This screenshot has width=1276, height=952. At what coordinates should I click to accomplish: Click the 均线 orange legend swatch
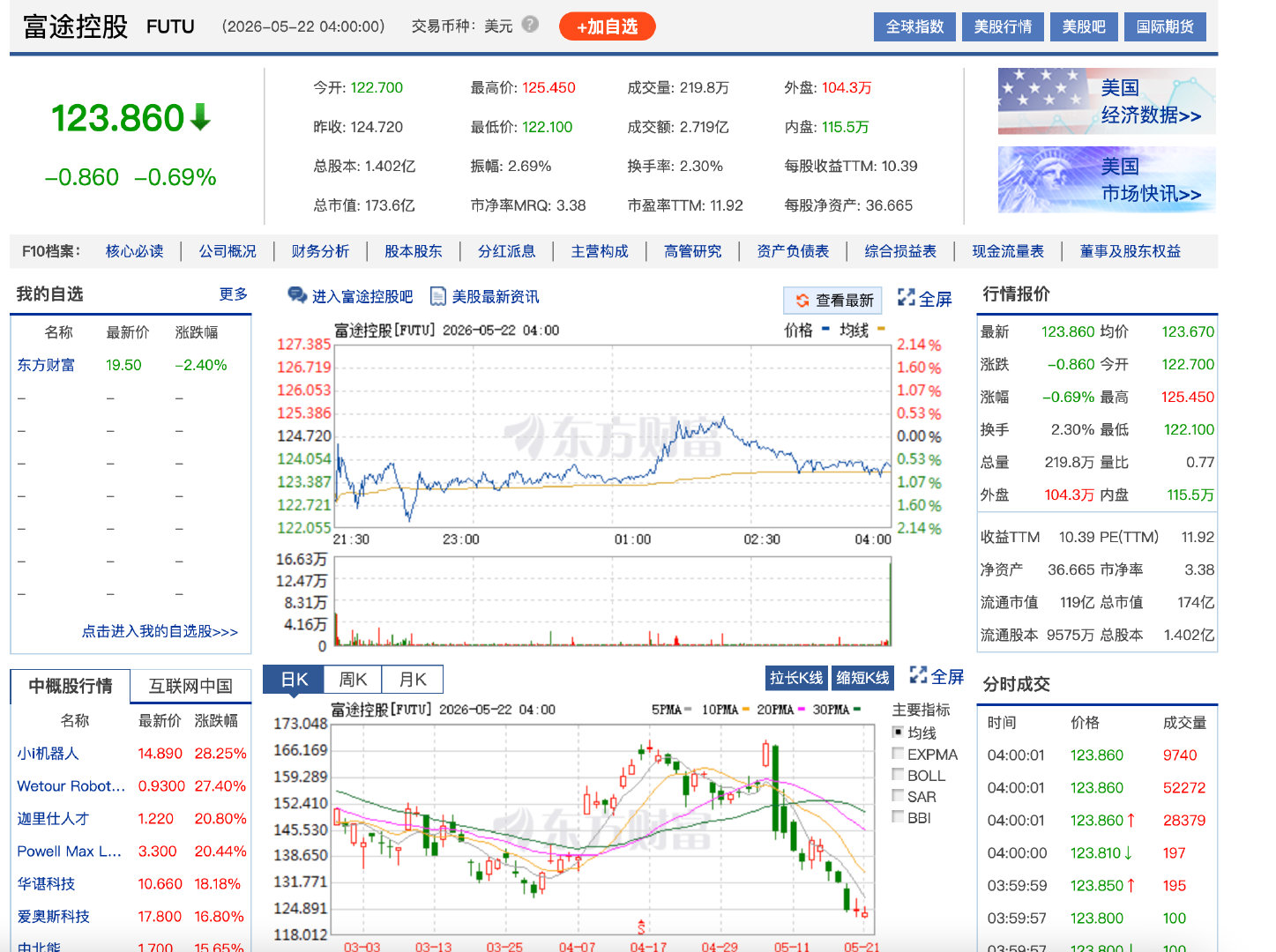coord(881,330)
